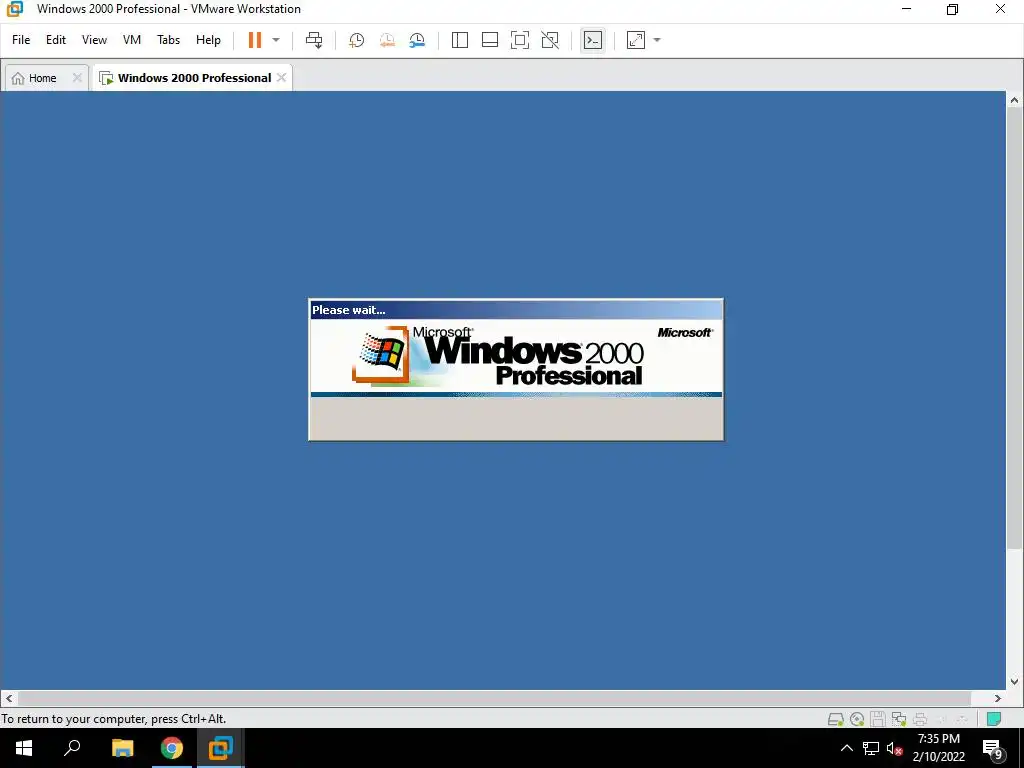Send Ctrl+Alt+Del to the virtual machine

point(314,40)
